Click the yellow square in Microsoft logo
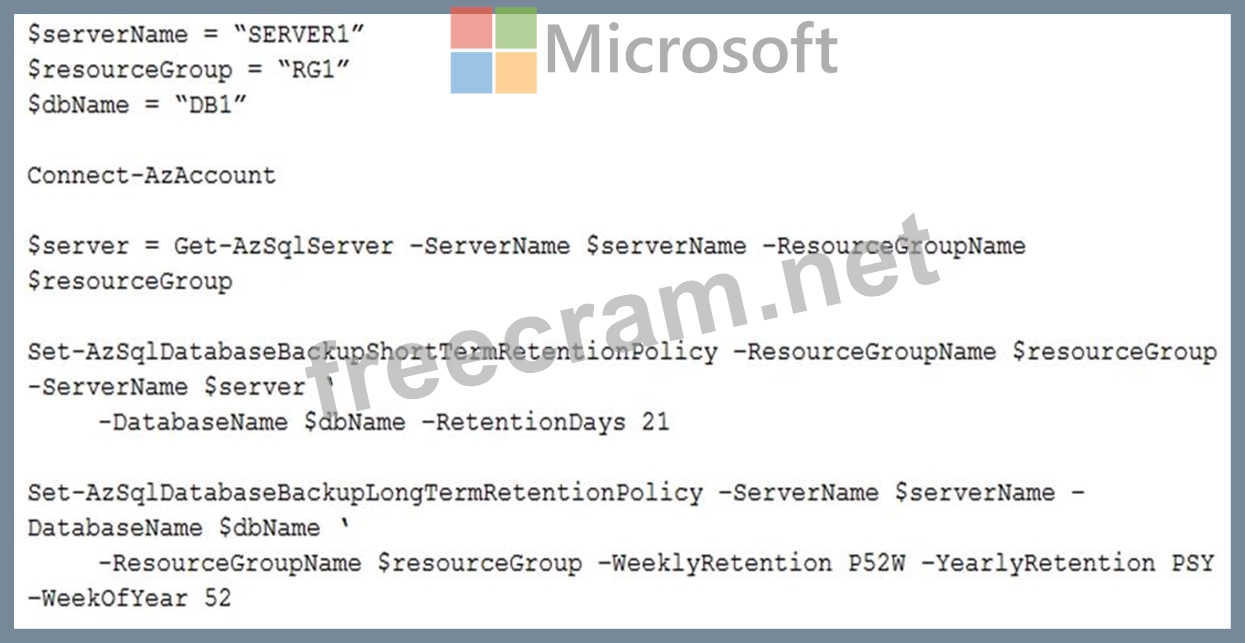Screen dimensions: 1245x643 [x=516, y=72]
